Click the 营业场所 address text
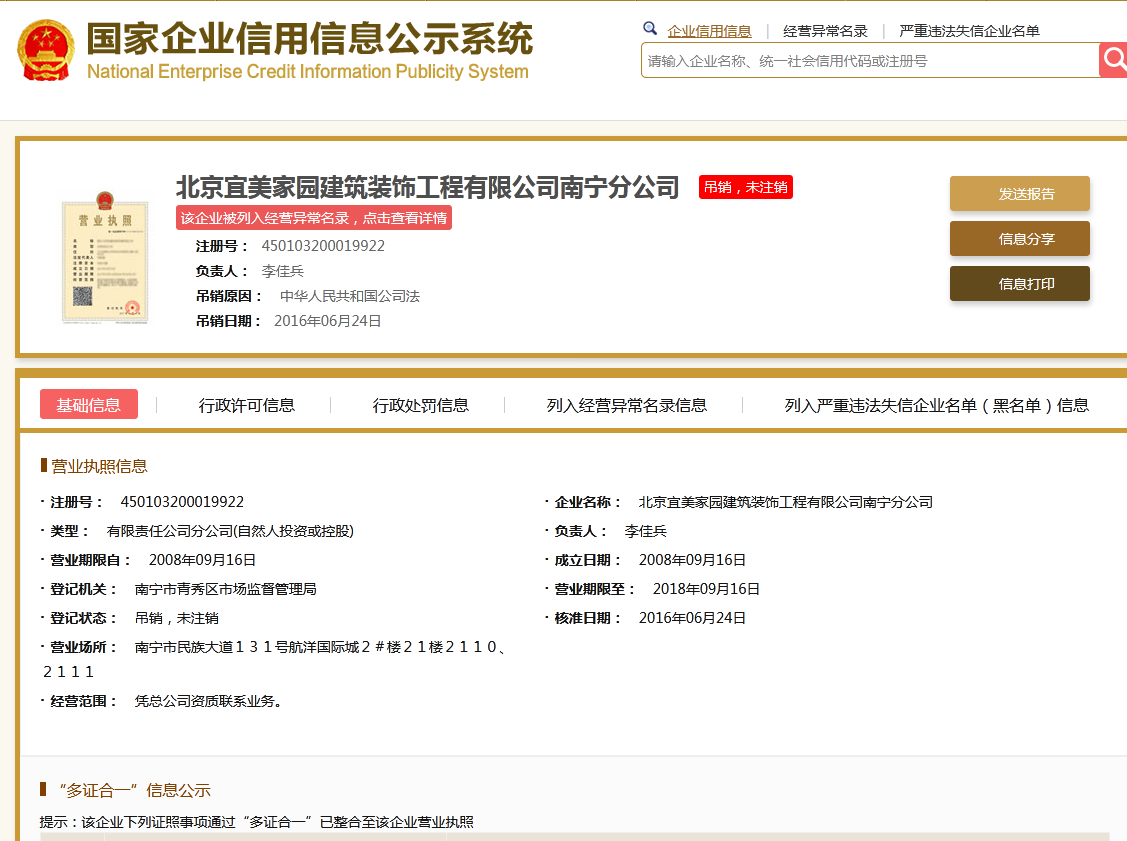The image size is (1127, 841). pyautogui.click(x=277, y=659)
